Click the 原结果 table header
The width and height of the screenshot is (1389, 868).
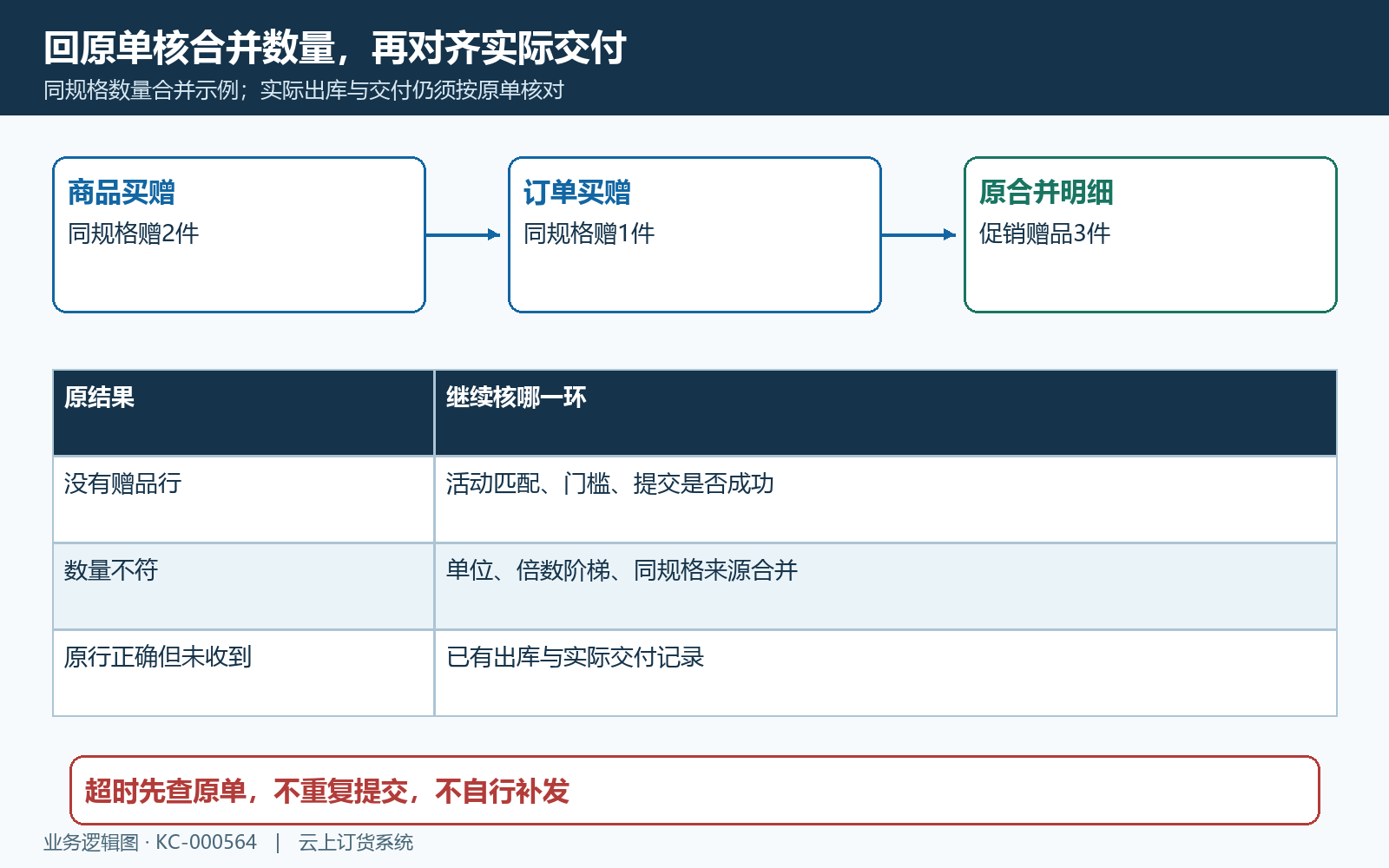pos(244,413)
